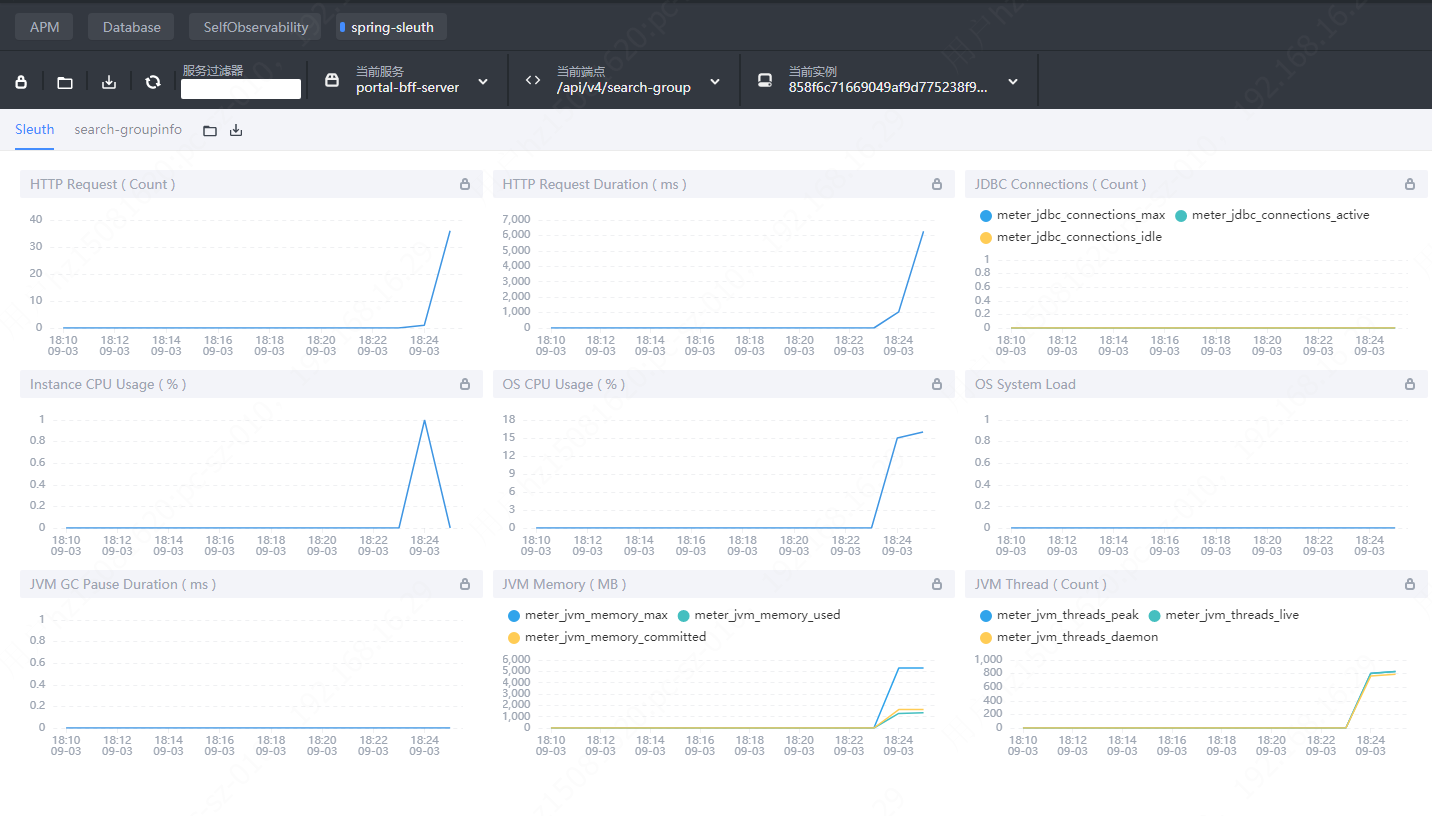
Task: Hide the meter_jvm_memory_used series
Action: [x=766, y=614]
